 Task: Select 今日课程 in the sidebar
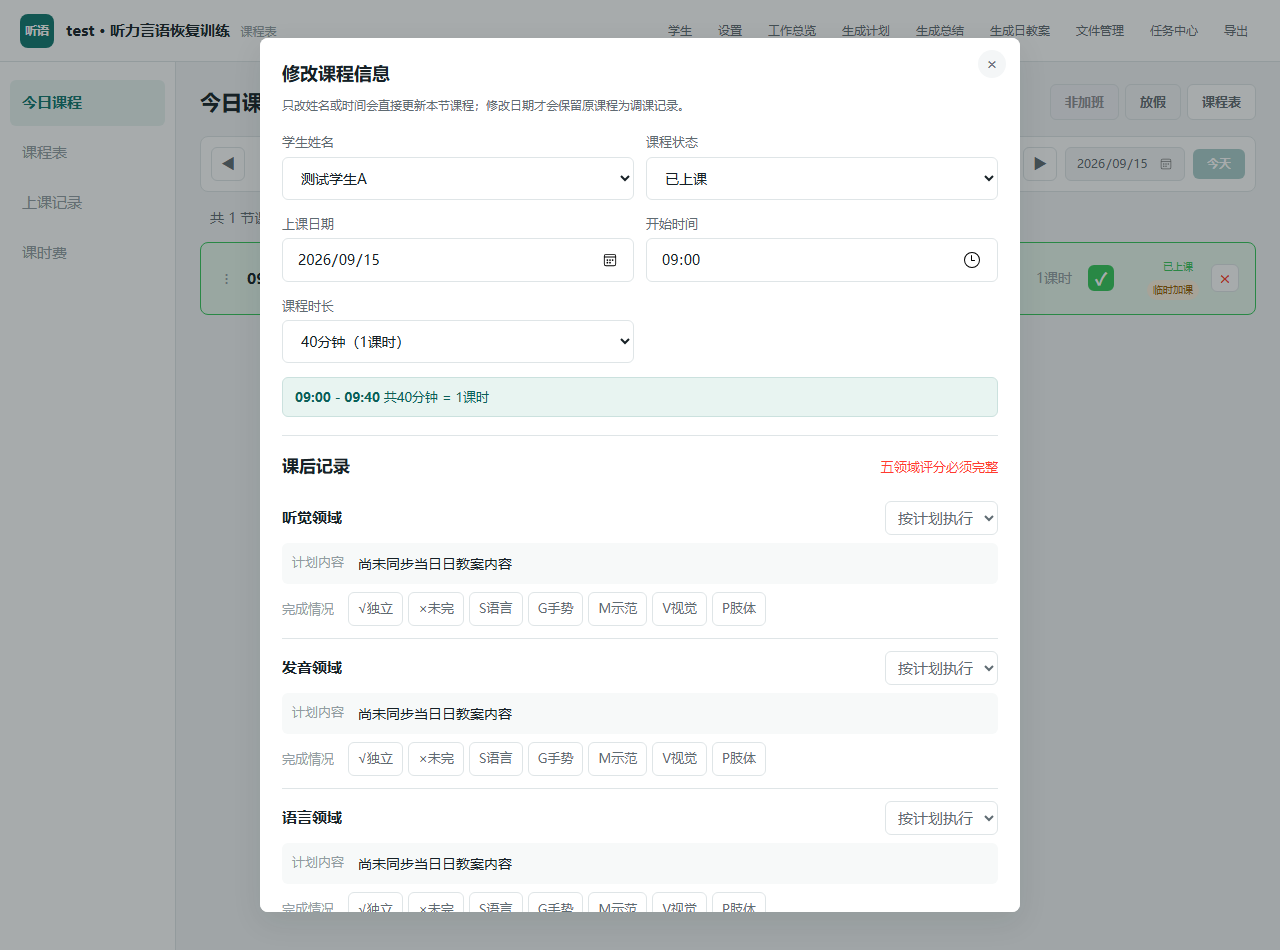point(87,103)
